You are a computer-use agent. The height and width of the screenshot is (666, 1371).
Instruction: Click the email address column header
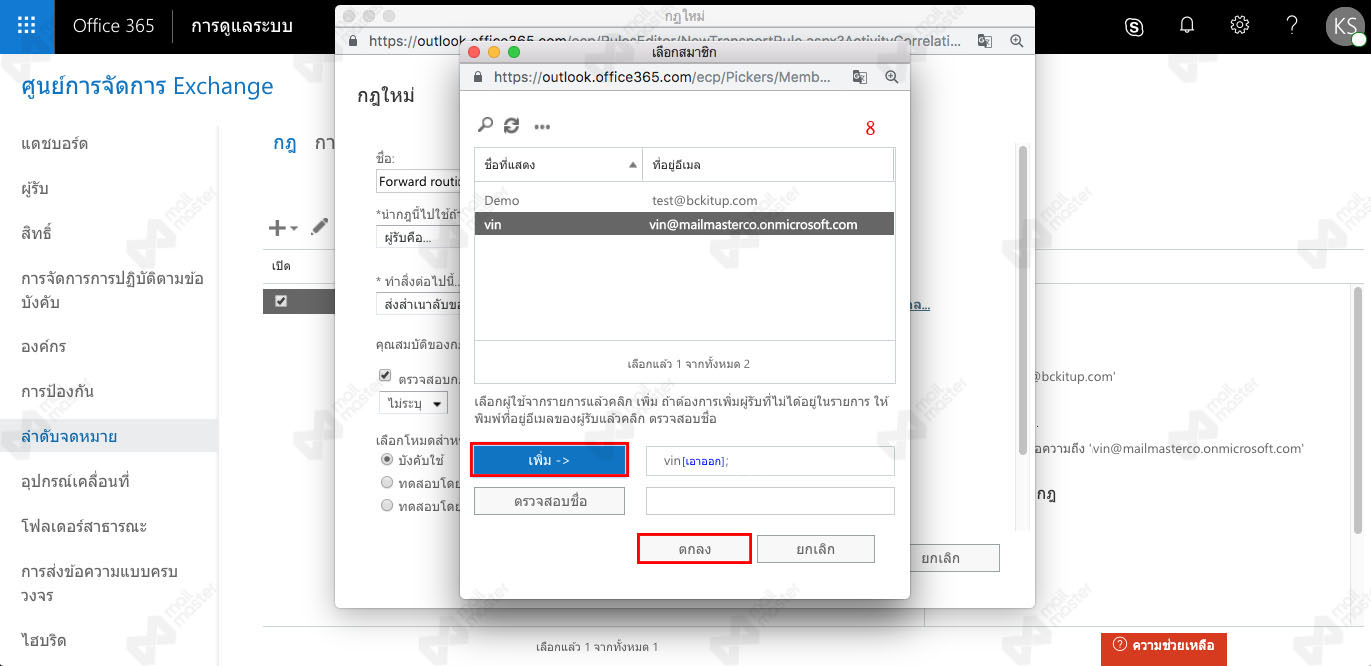(x=768, y=164)
